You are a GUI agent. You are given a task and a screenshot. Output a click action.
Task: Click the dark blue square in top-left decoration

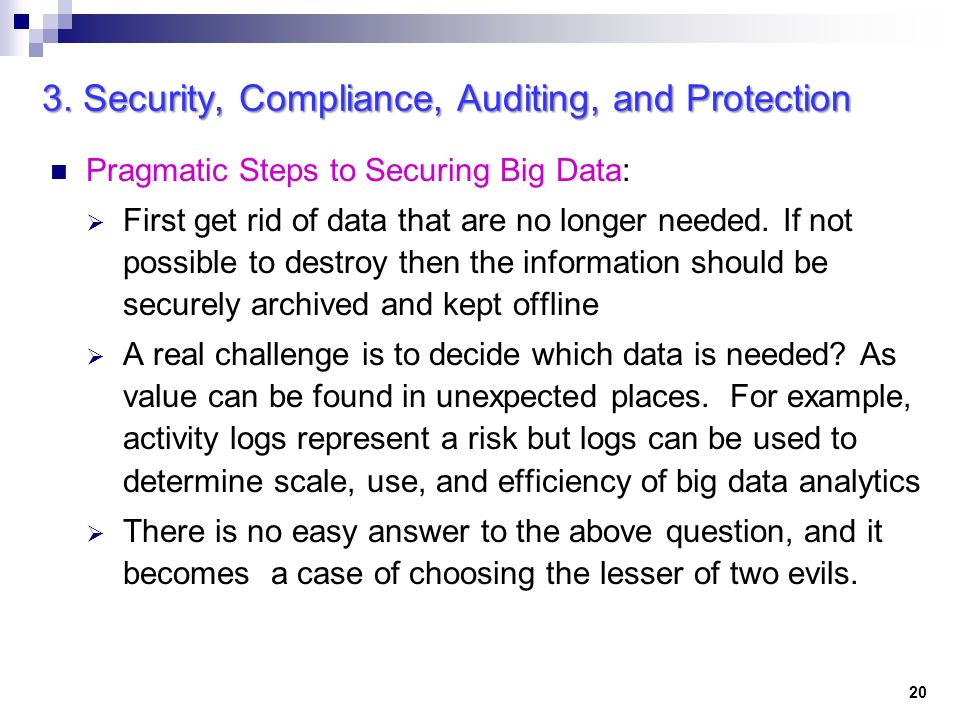pyautogui.click(x=21, y=21)
